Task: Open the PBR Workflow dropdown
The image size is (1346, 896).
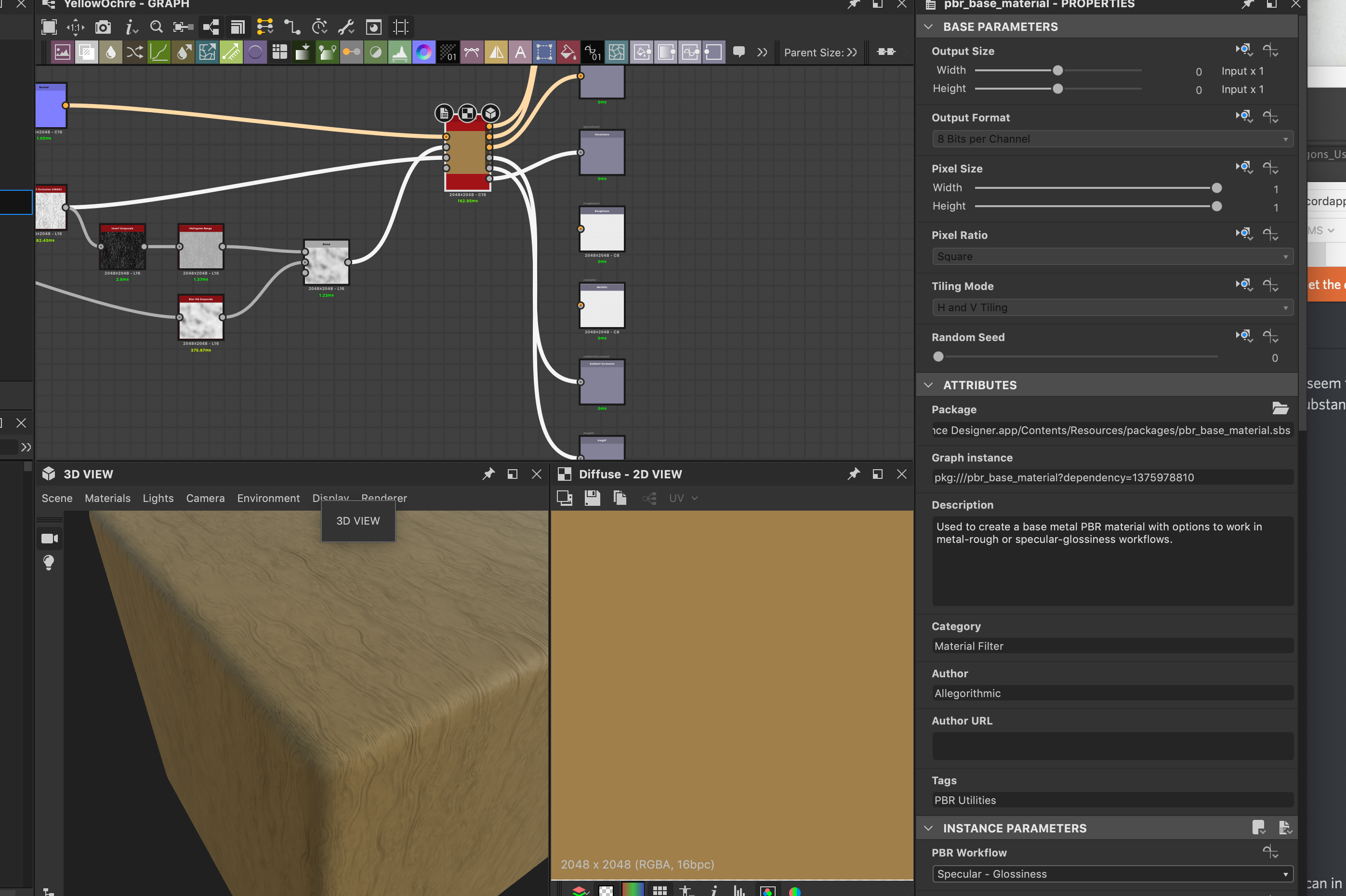Action: 1111,874
